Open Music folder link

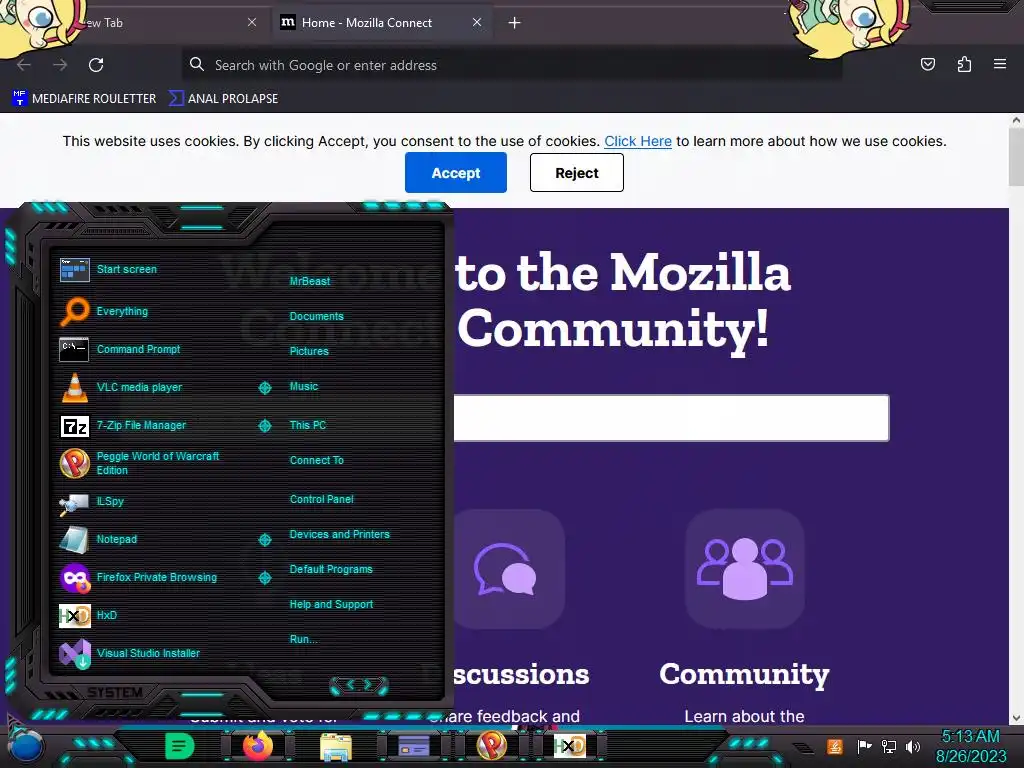[x=304, y=387]
